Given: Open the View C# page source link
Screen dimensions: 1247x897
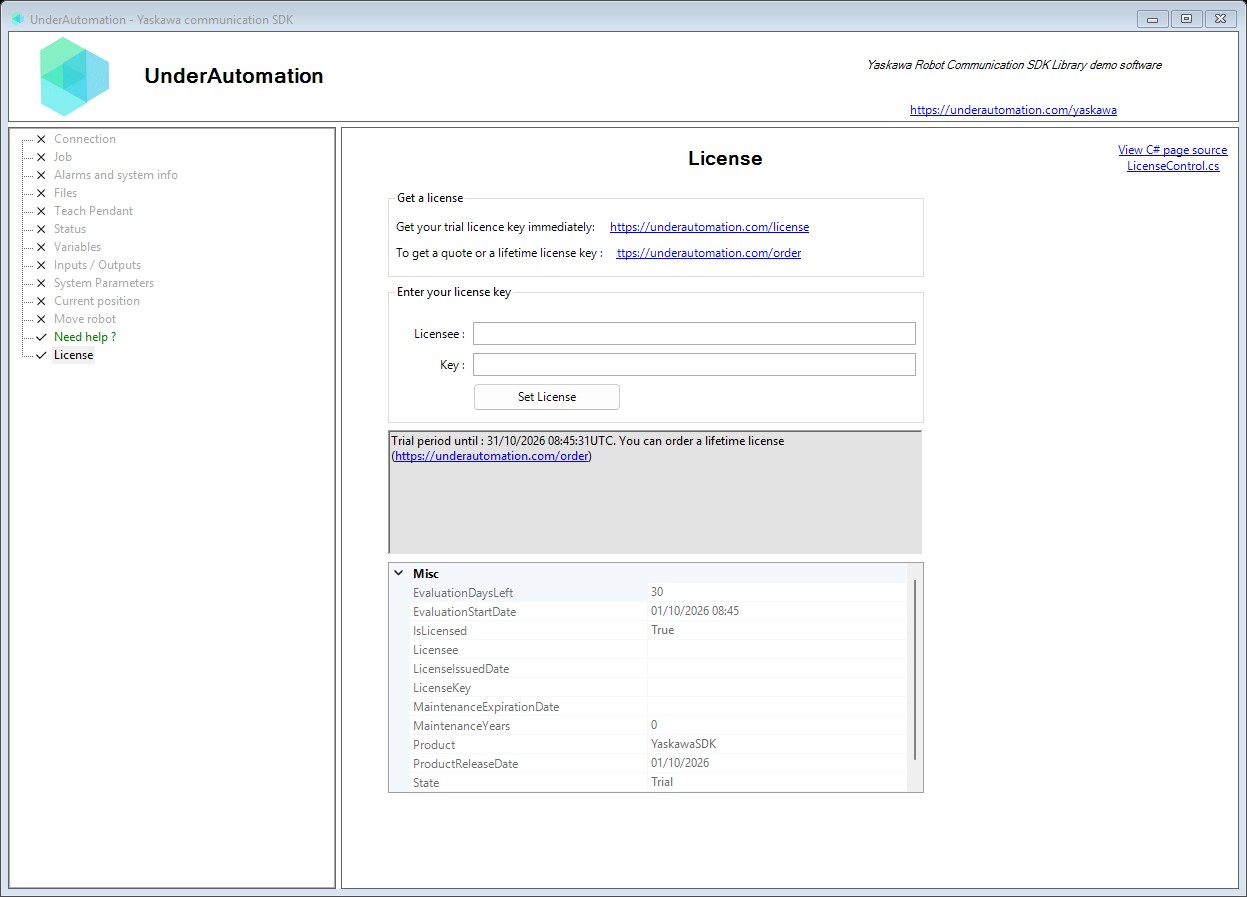Looking at the screenshot, I should [1172, 150].
